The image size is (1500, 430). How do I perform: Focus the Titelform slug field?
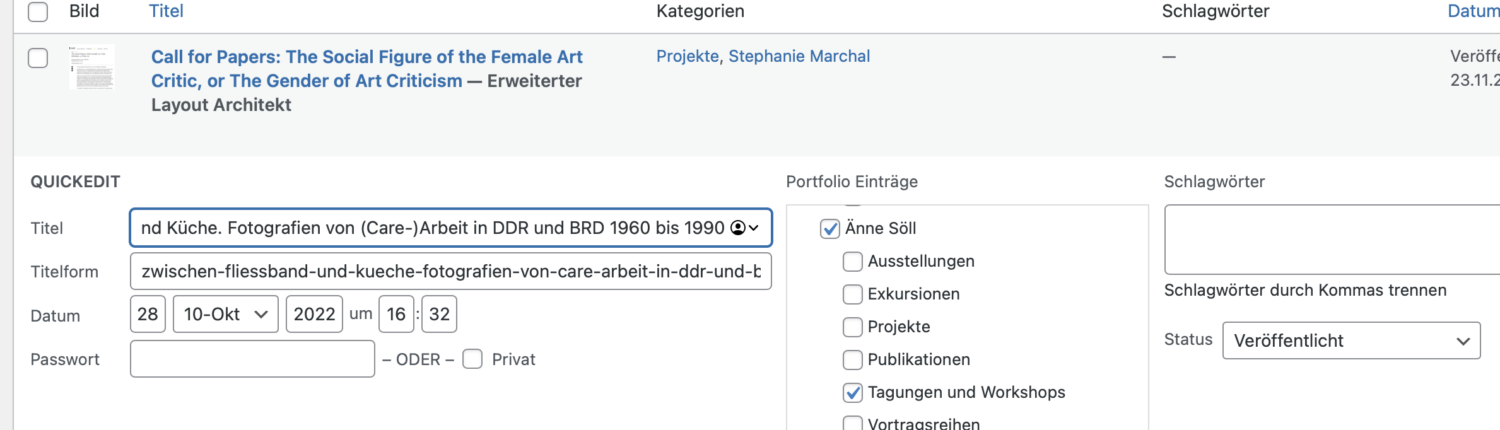click(x=451, y=271)
